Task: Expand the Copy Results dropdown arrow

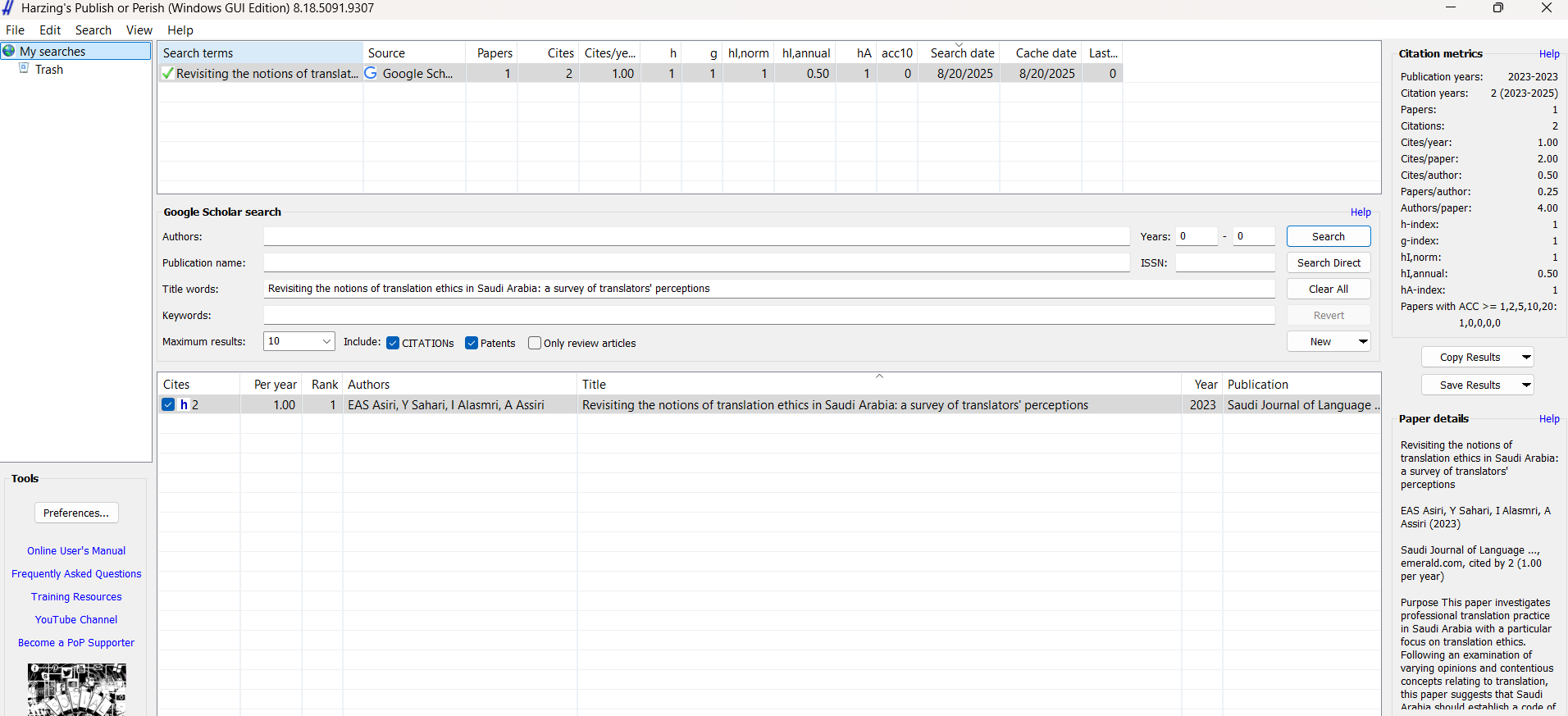Action: [x=1525, y=357]
